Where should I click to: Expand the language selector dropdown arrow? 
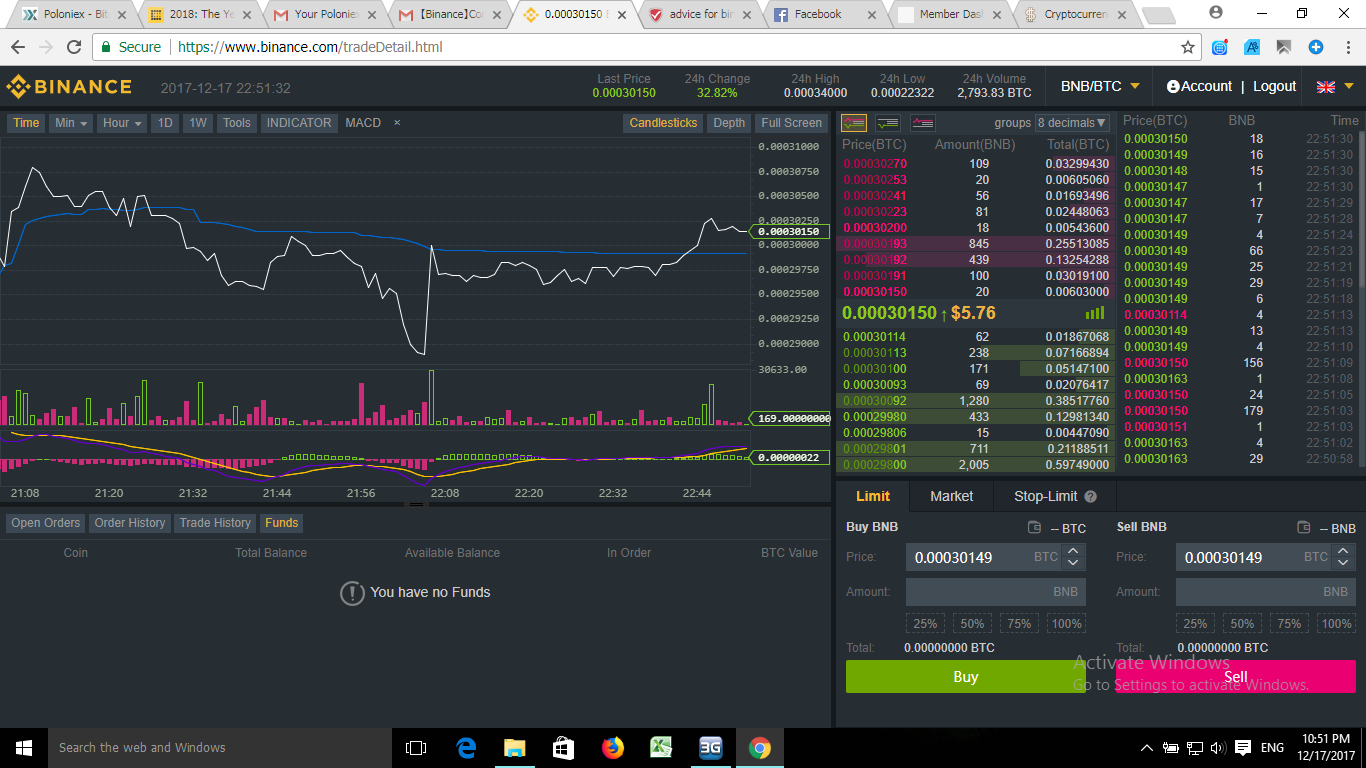[1349, 87]
